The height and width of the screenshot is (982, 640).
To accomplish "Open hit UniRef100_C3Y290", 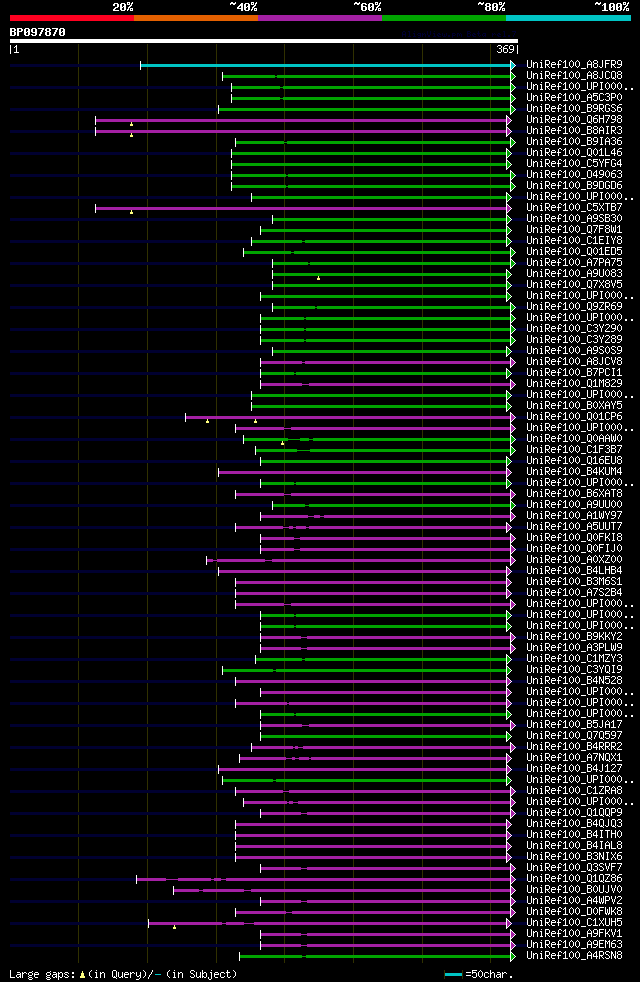I will pyautogui.click(x=574, y=329).
